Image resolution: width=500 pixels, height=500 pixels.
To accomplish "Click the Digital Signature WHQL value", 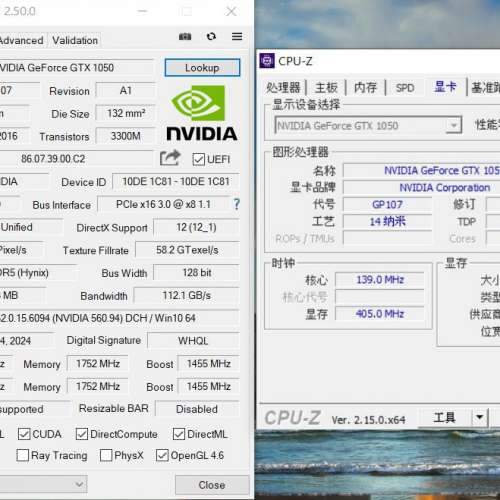I will 193,341.
